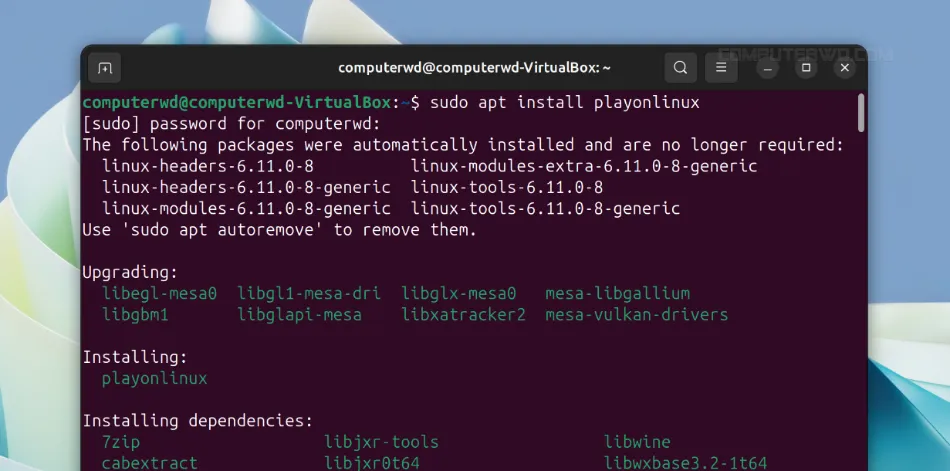Click the green prompt computerwd@computerwd-VirtualBox
Screen dimensions: 950x471
[237, 102]
